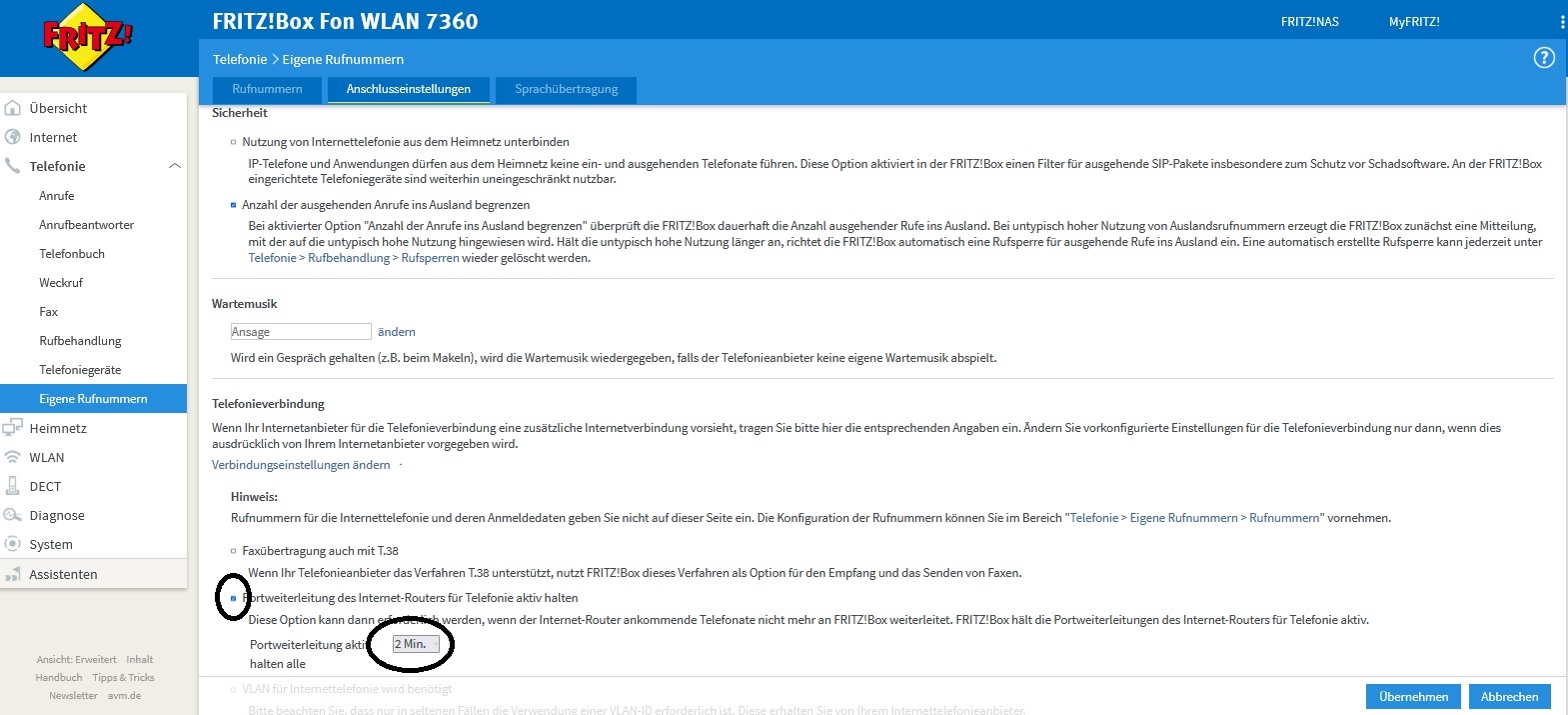This screenshot has width=1568, height=715.
Task: Click the Ansage Wartemusik field
Action: (x=301, y=332)
